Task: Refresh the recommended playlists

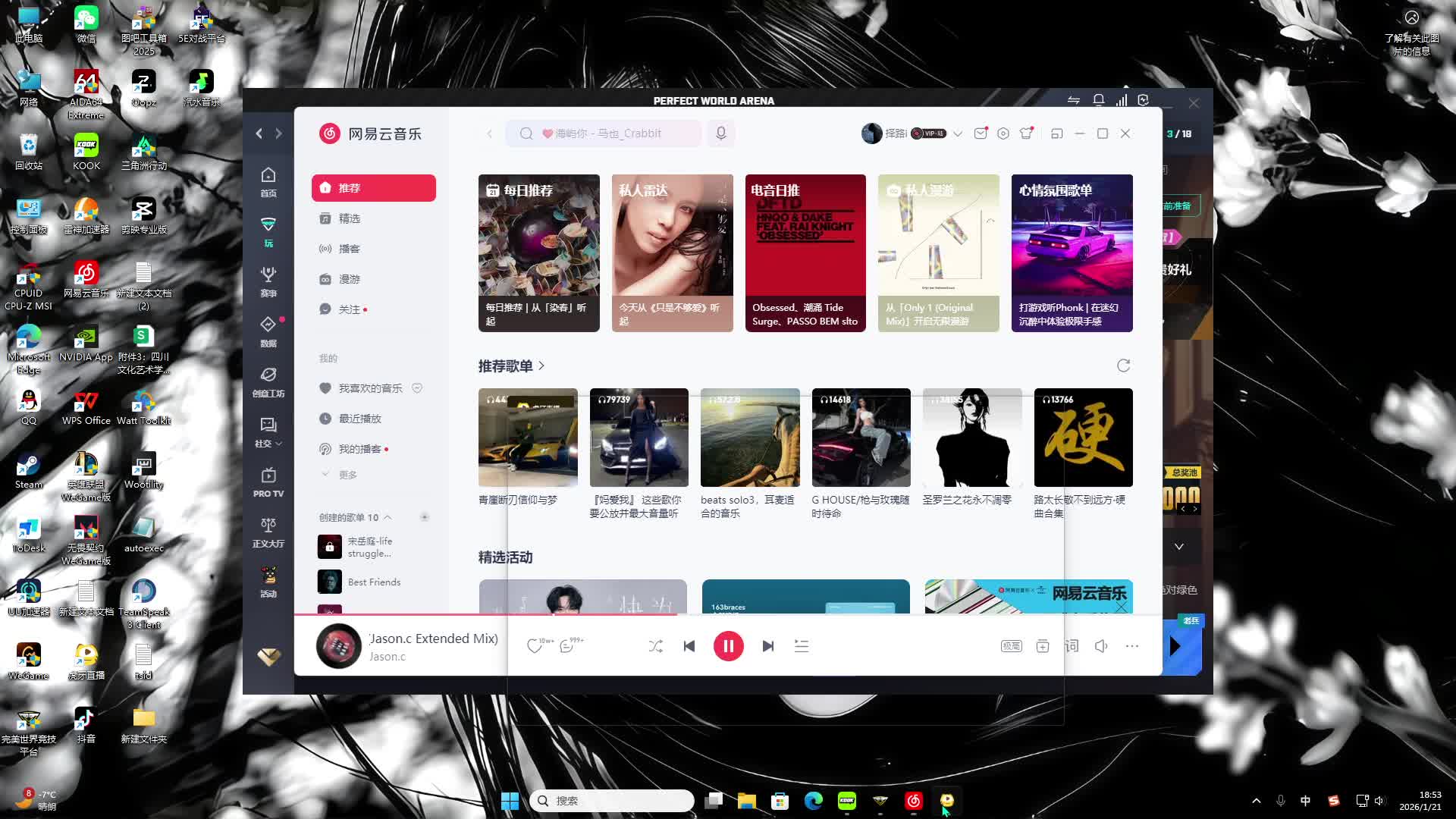Action: pyautogui.click(x=1123, y=366)
